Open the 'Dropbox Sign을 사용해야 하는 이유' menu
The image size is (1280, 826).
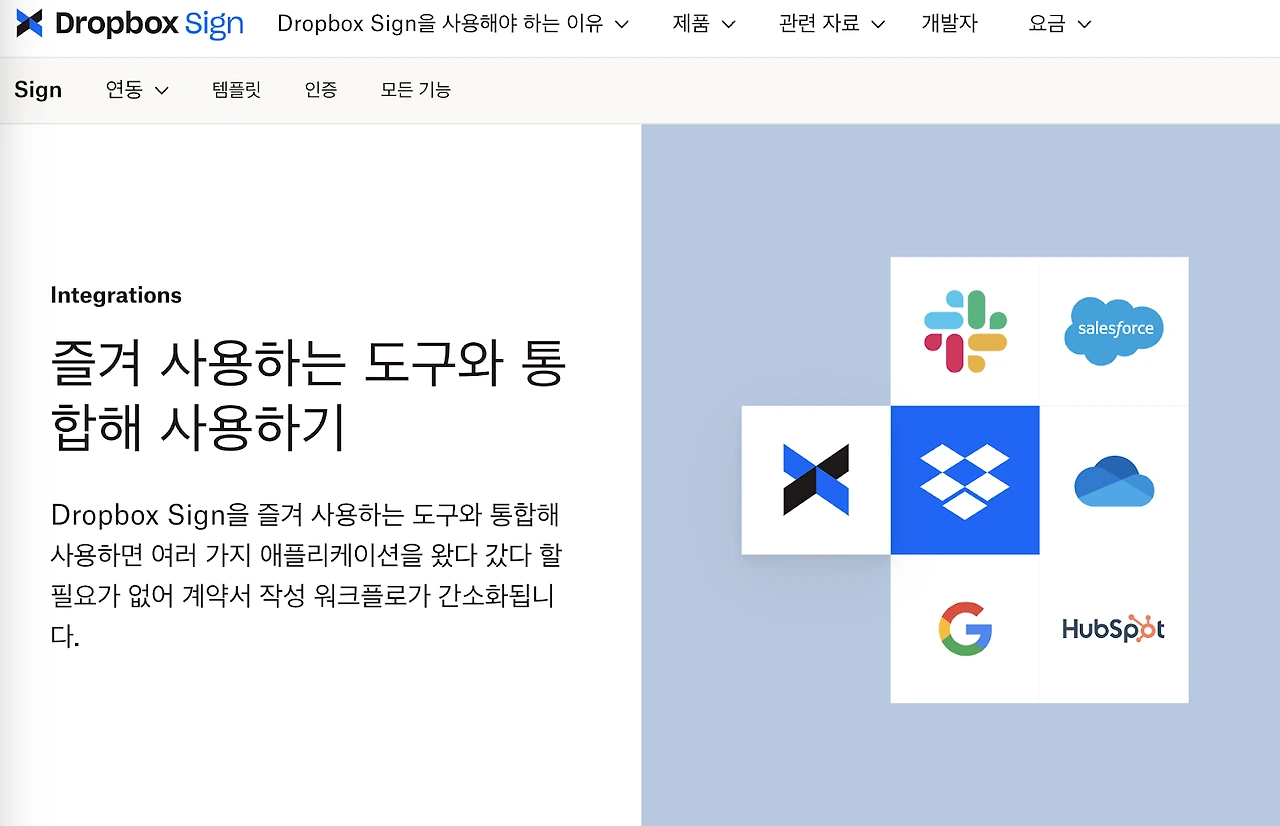click(x=453, y=24)
